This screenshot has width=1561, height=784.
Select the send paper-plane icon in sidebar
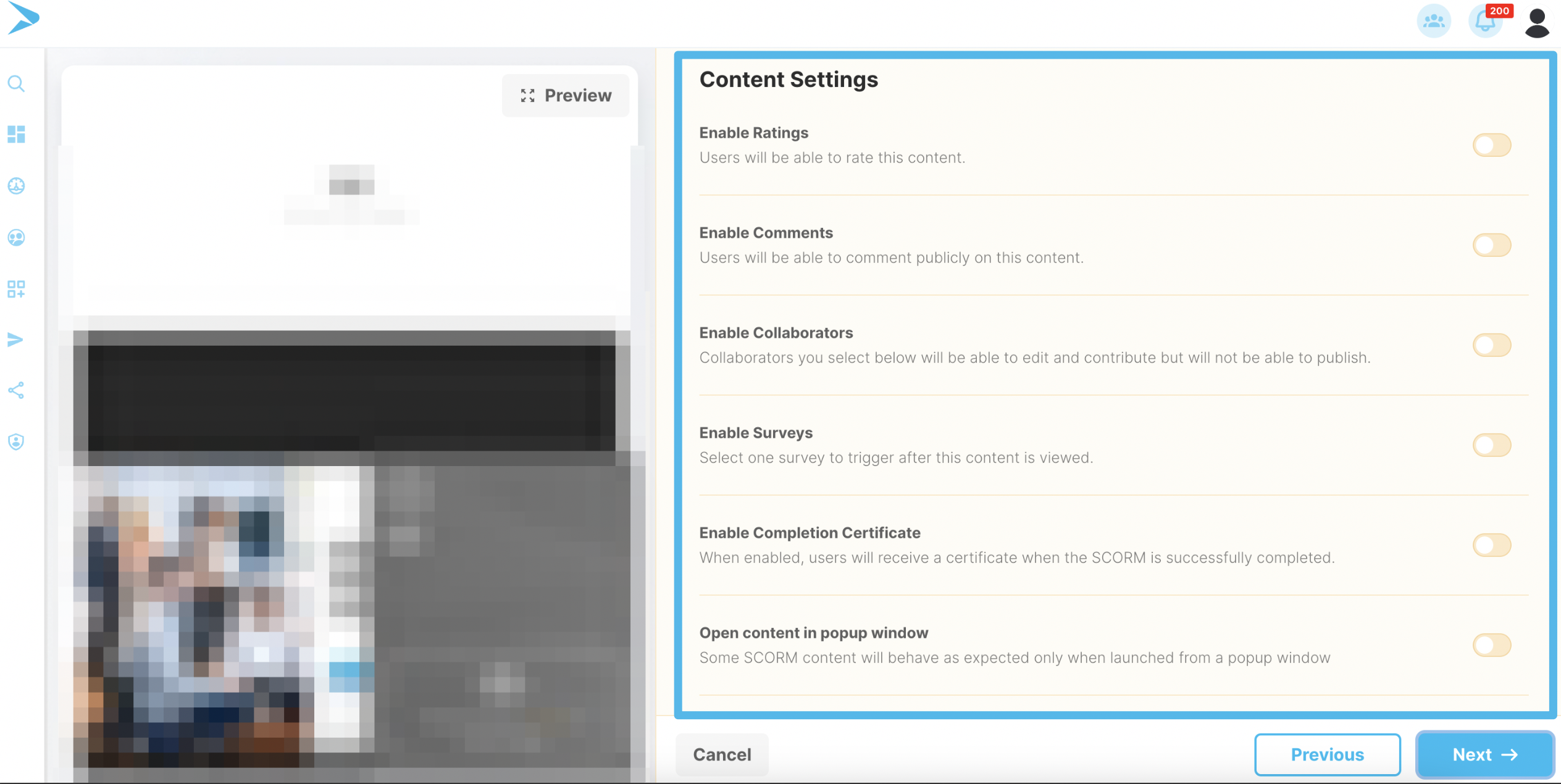point(16,340)
